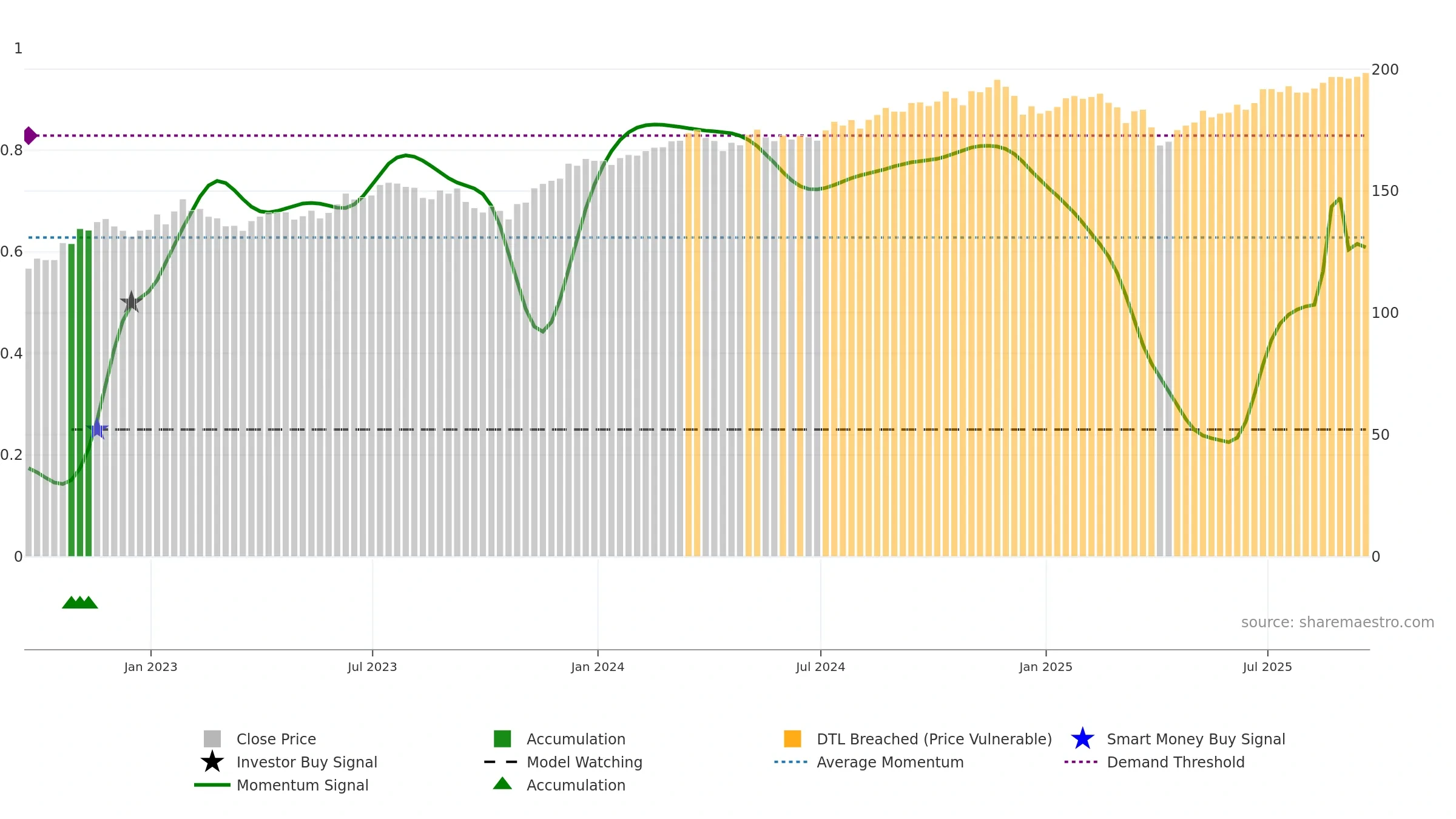1456x819 pixels.
Task: Click the black star marker on momentum curve
Action: point(131,302)
